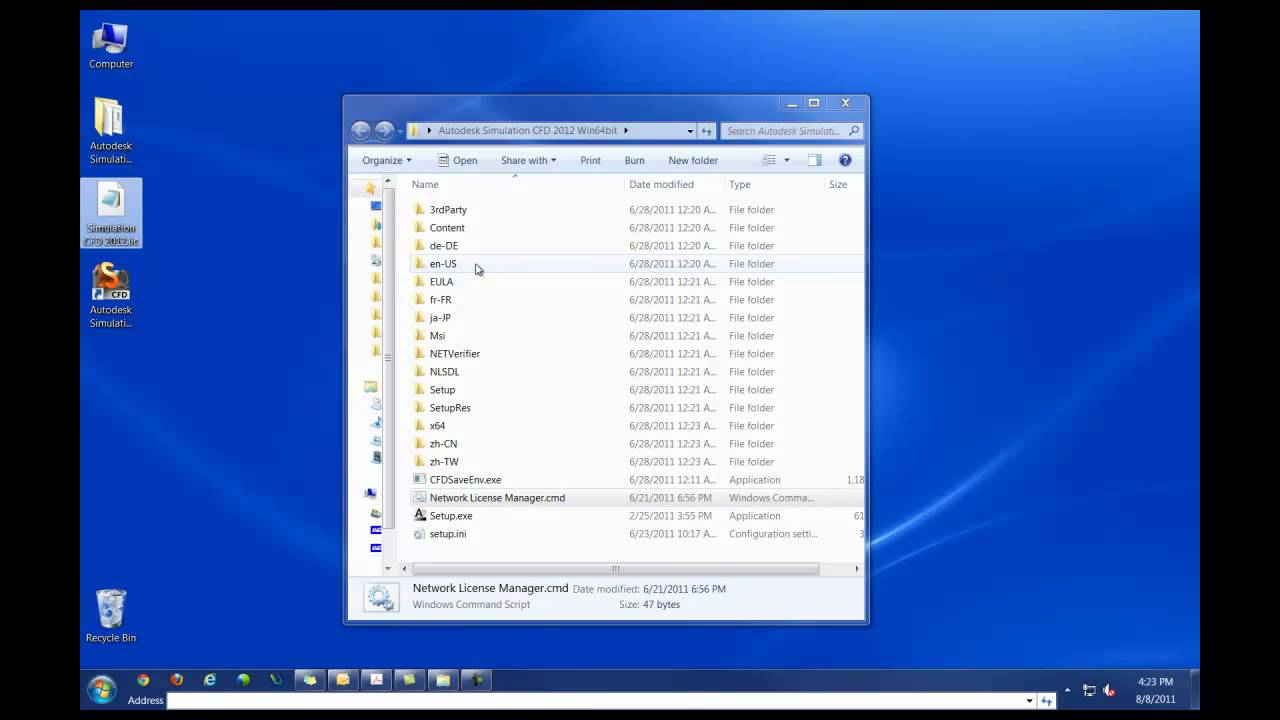The image size is (1280, 720).
Task: Click the Adobe PDF taskbar icon
Action: [377, 680]
